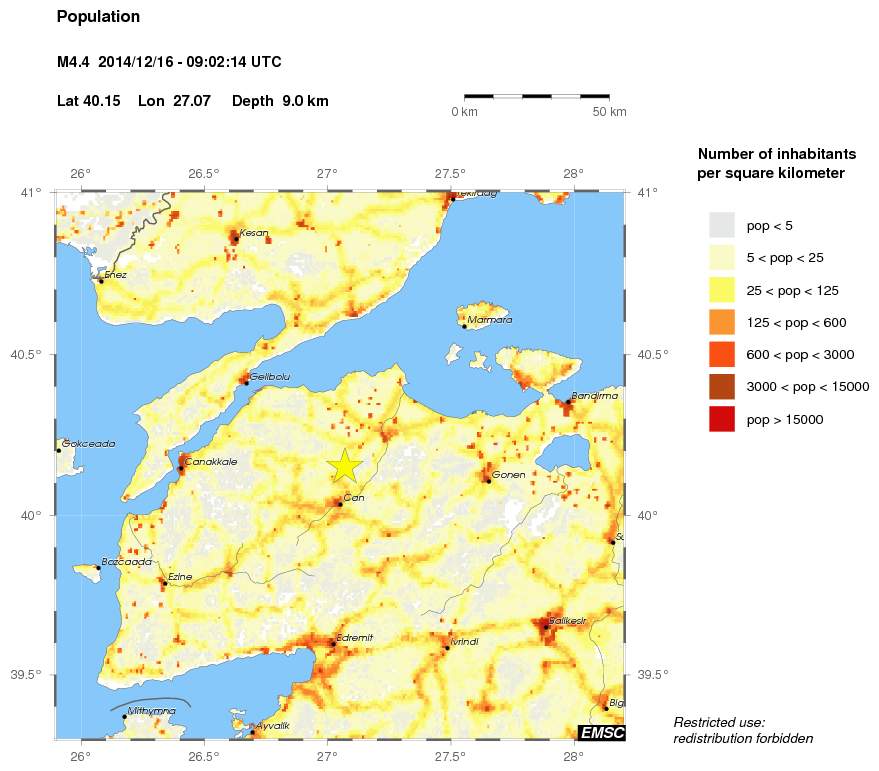Screen dimensions: 879x771
Task: Click the Can city marker dot
Action: (340, 504)
